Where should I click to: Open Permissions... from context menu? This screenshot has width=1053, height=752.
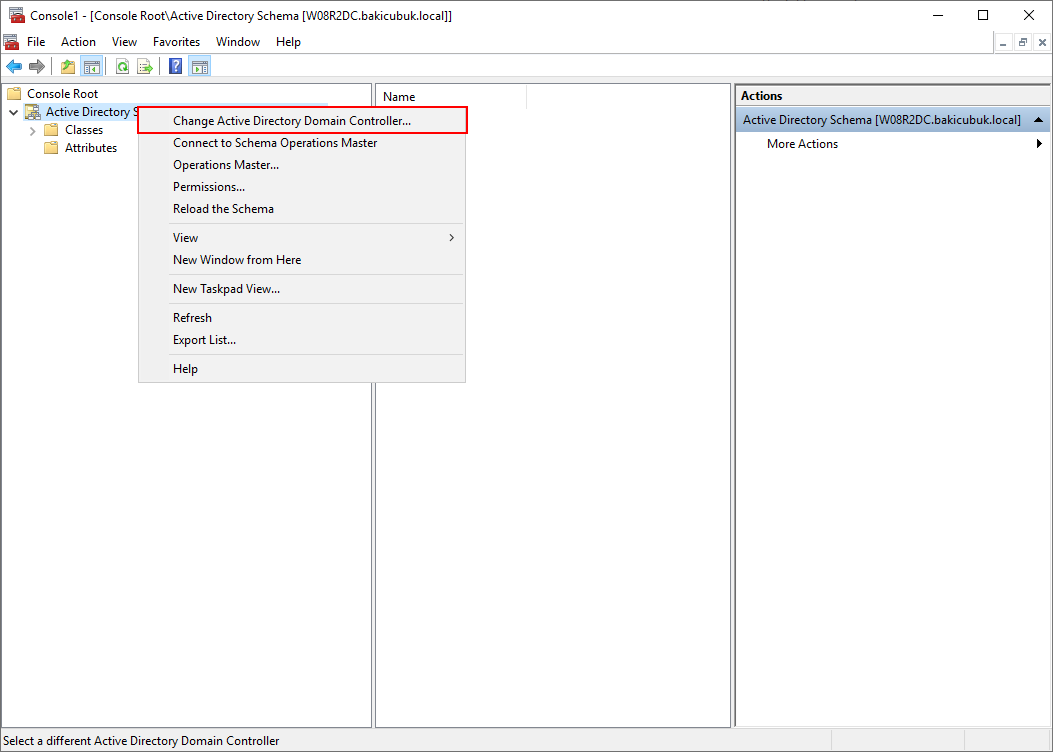tap(302, 187)
